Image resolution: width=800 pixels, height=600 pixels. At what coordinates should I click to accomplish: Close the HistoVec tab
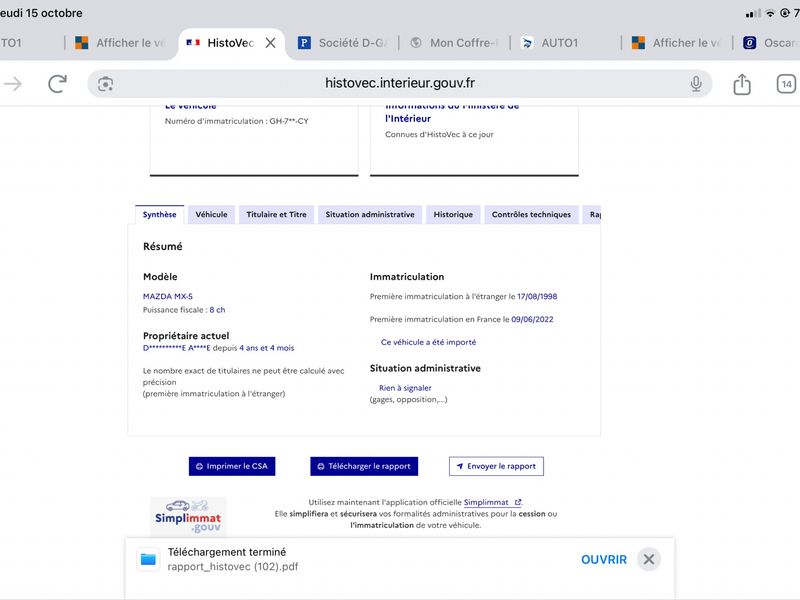[270, 43]
